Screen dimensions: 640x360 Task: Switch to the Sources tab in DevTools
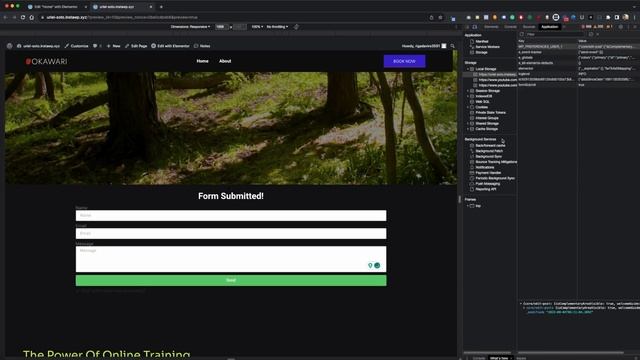tap(529, 27)
